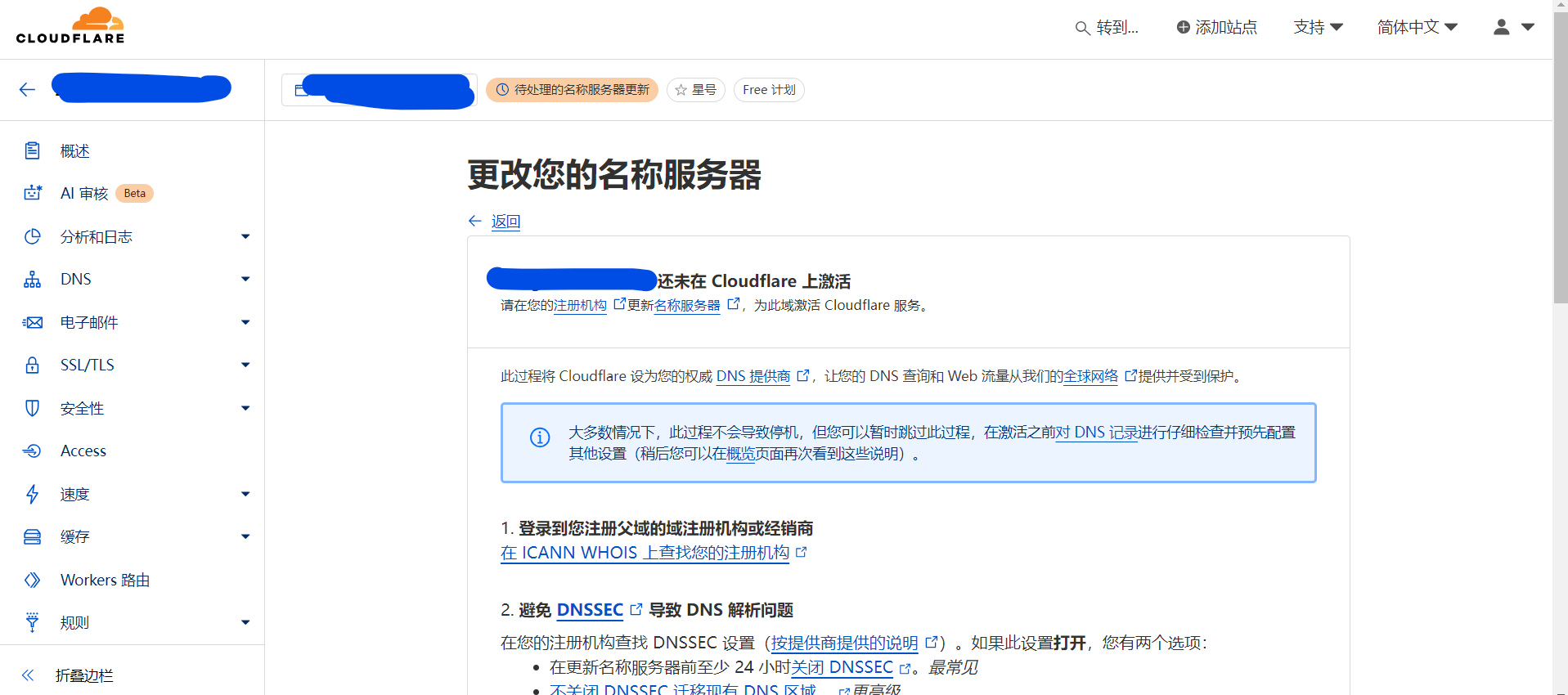Screen dimensions: 1568x695
Task: Click the 缓存 storage icon
Action: pos(32,536)
